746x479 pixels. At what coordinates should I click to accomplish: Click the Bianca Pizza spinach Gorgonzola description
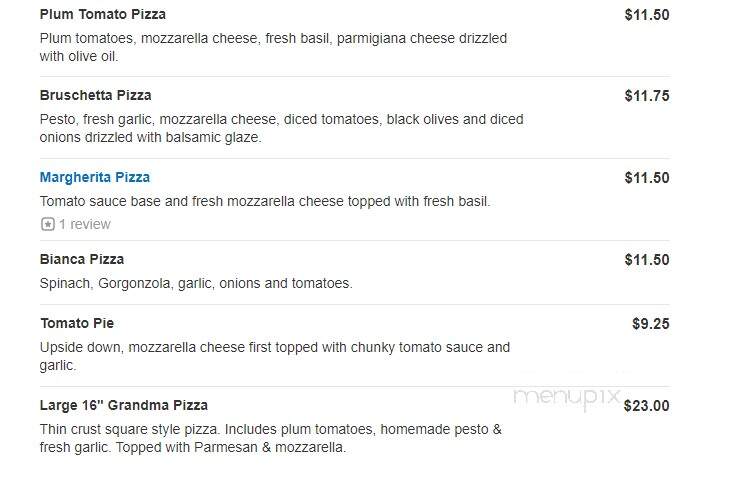(x=196, y=283)
